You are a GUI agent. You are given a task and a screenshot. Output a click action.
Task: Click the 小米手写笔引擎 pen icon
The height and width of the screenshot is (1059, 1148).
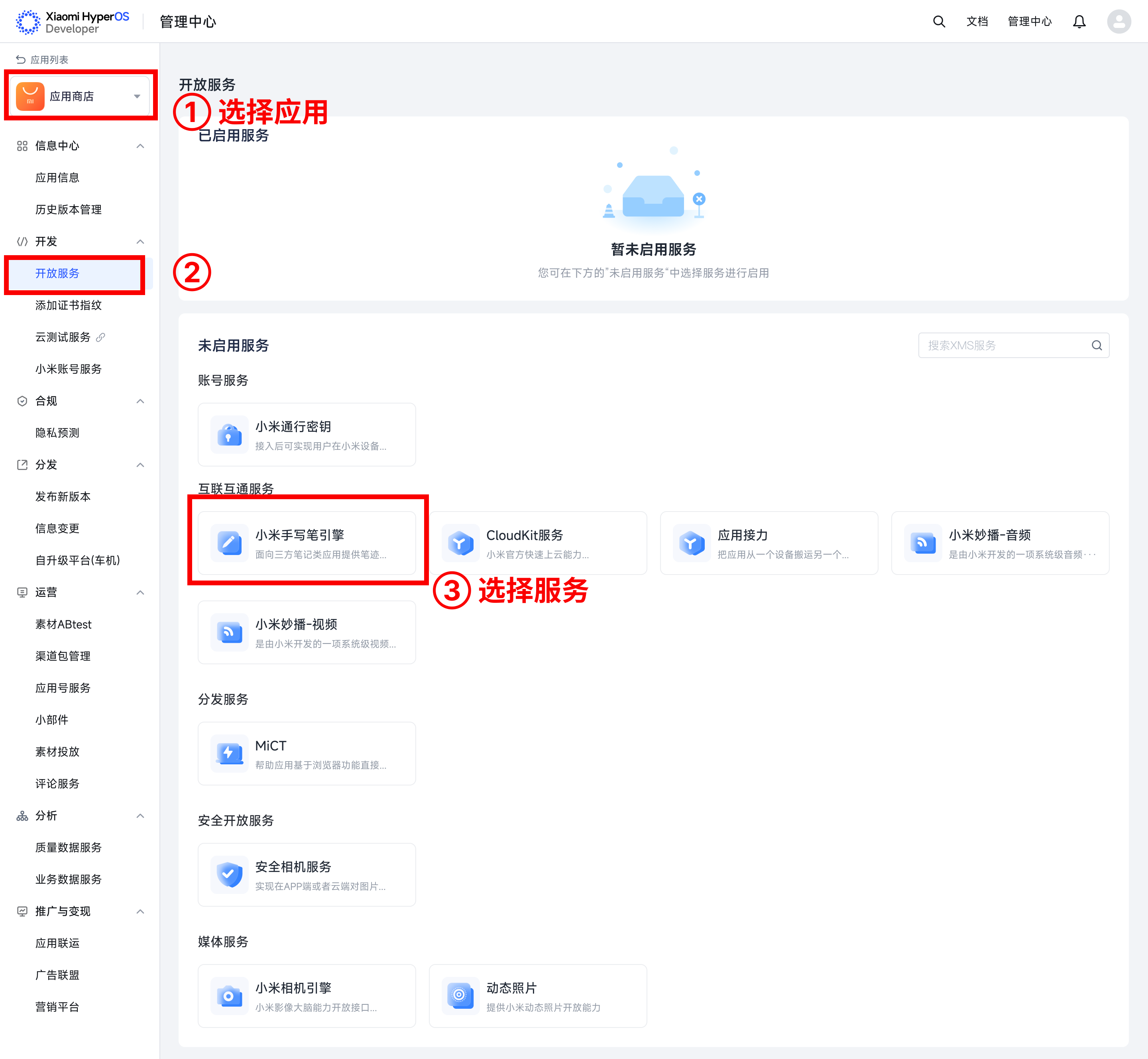(x=230, y=543)
